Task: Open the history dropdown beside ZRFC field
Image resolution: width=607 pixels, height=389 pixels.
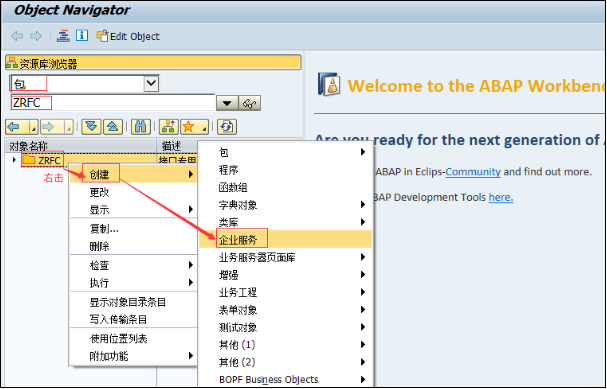Action: point(227,103)
